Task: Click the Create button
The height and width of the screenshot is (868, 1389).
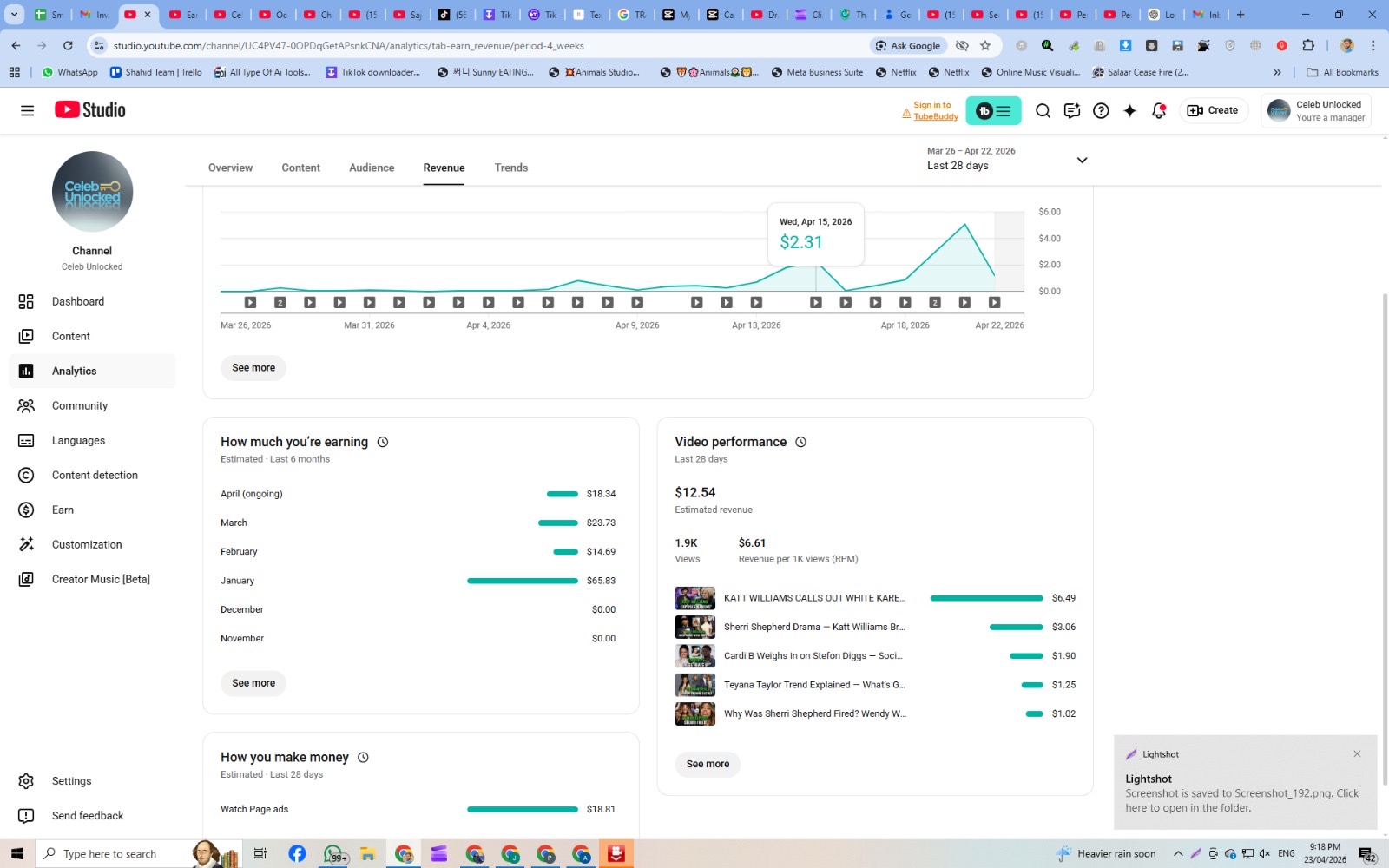Action: pyautogui.click(x=1213, y=110)
